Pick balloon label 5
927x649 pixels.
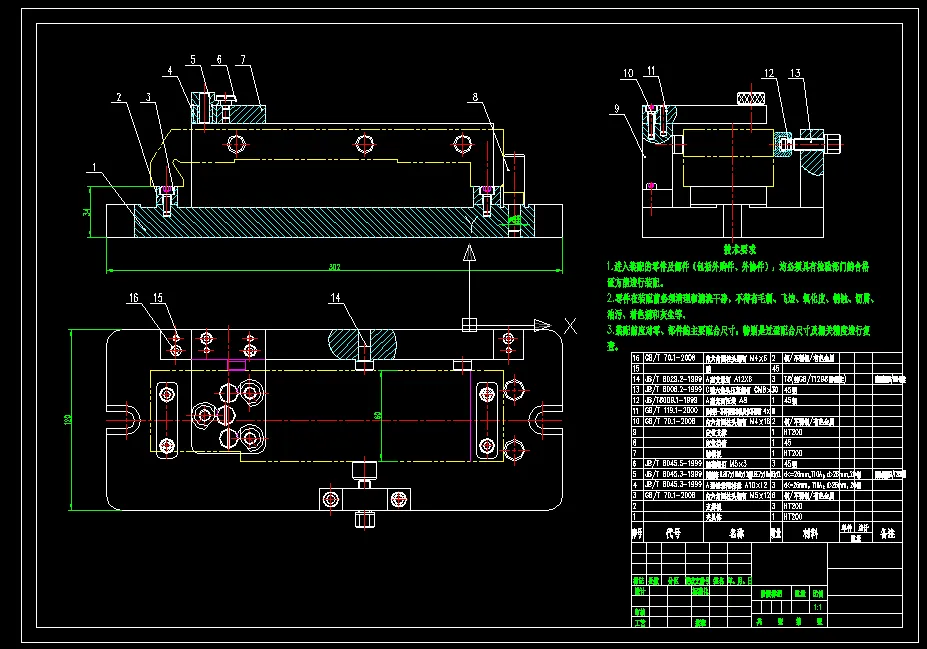point(193,60)
